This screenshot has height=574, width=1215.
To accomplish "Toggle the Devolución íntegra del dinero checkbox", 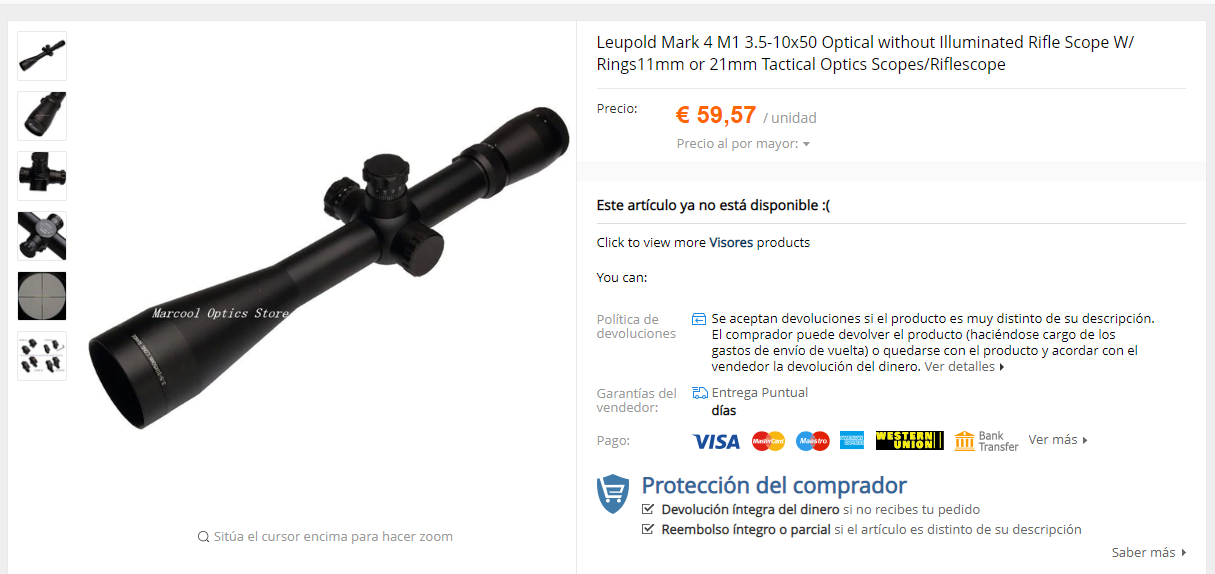I will coord(648,509).
